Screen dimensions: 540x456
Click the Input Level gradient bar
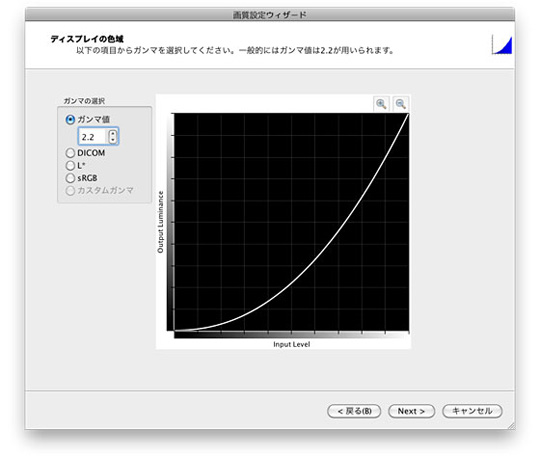tap(291, 335)
